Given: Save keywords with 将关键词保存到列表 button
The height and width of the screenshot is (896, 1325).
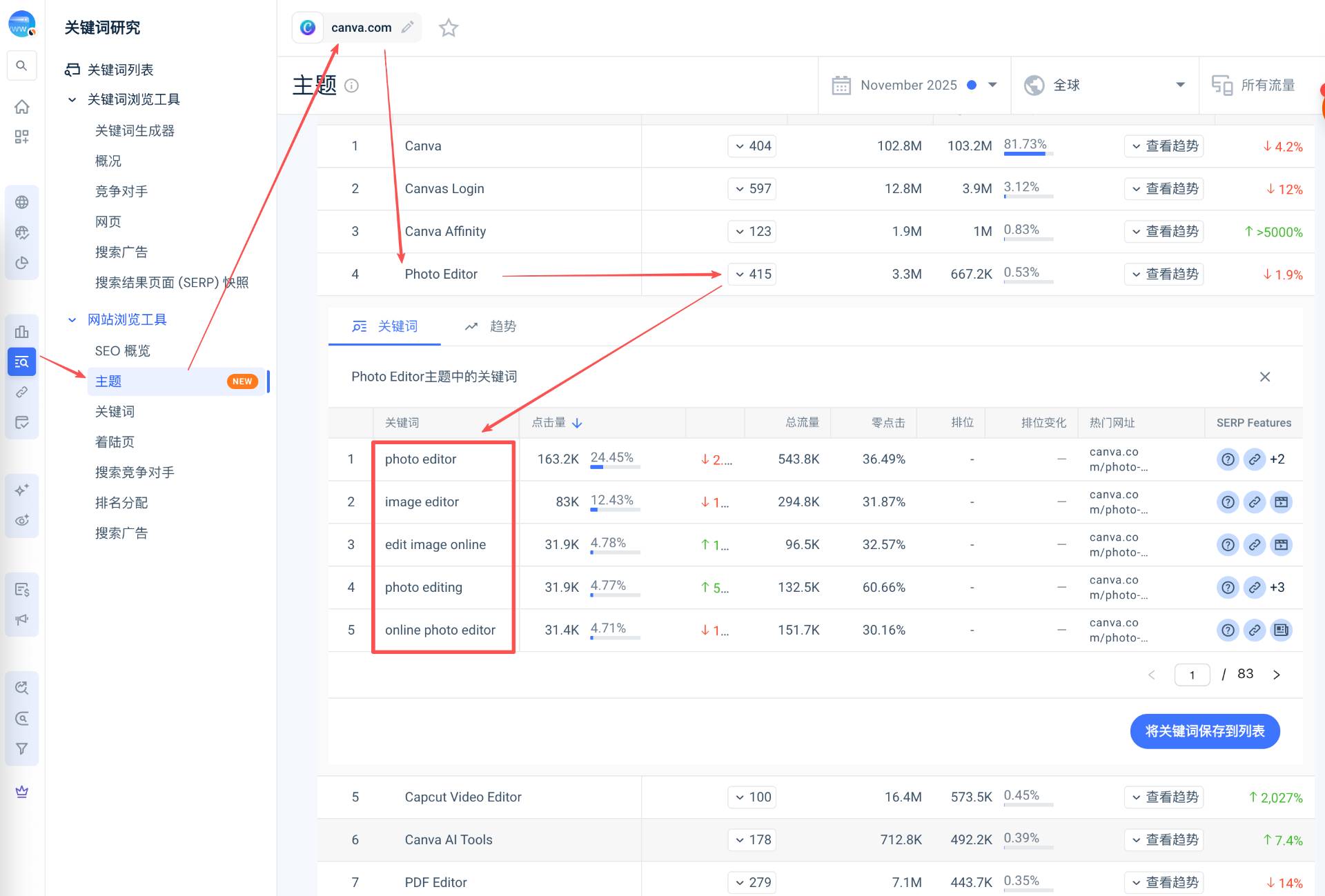Looking at the screenshot, I should [1205, 731].
